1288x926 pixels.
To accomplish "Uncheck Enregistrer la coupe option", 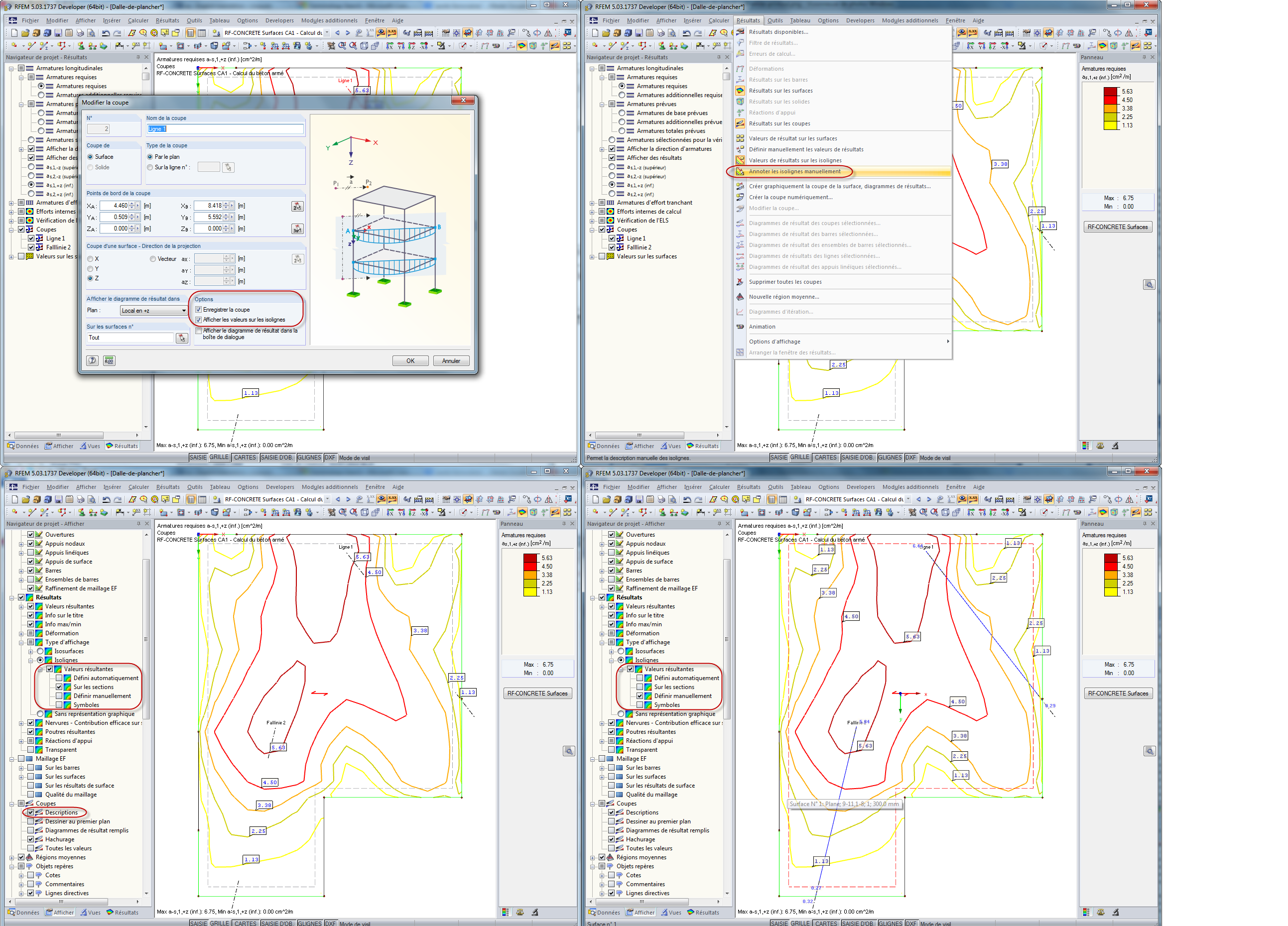I will tap(199, 310).
